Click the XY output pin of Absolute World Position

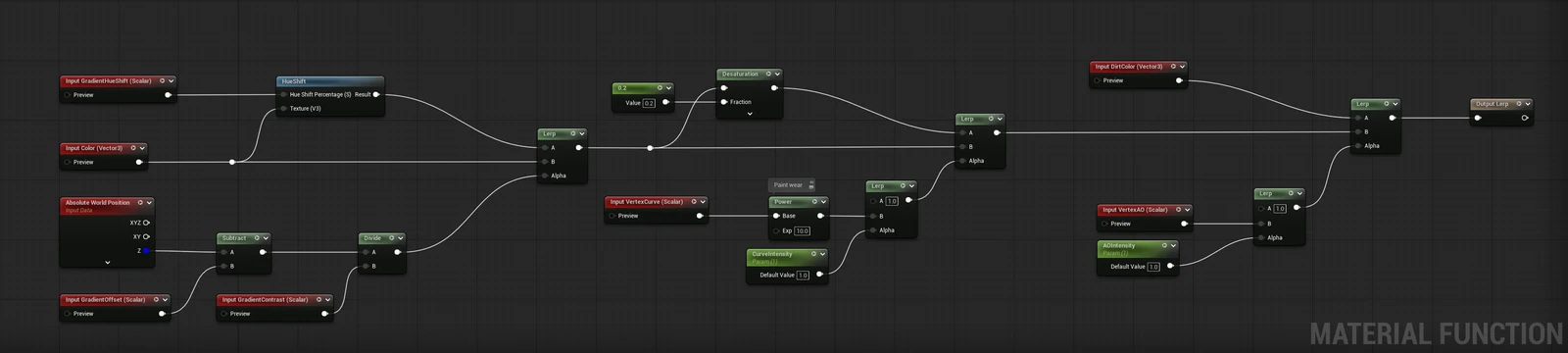coord(146,236)
